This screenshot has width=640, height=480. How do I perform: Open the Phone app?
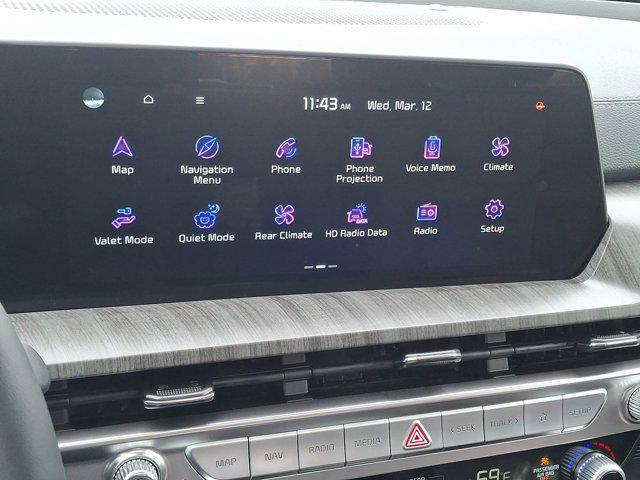point(286,156)
